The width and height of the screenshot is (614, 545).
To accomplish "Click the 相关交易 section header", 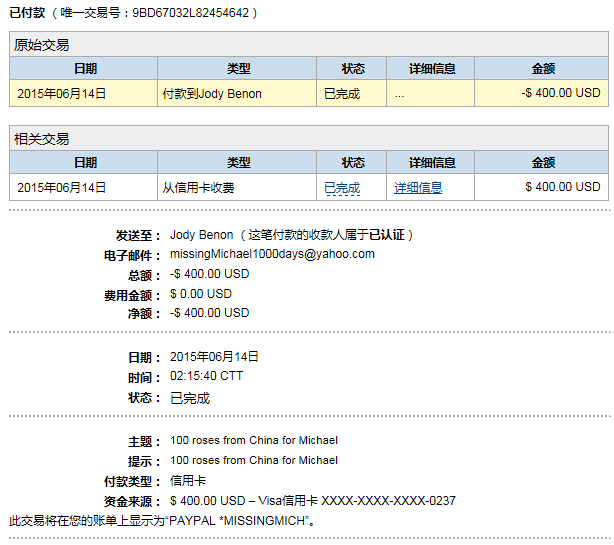I will [x=41, y=139].
